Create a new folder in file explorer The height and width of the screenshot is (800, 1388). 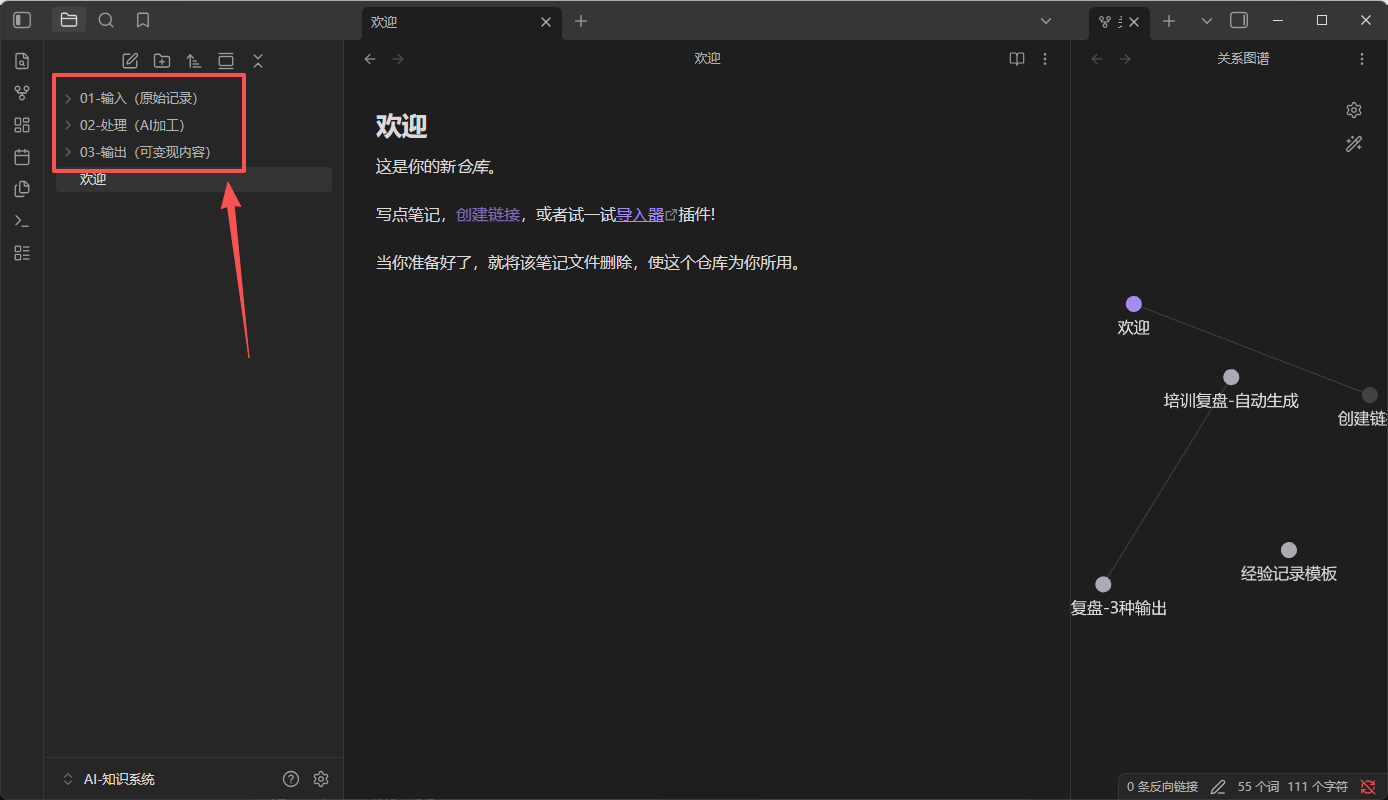pyautogui.click(x=162, y=61)
